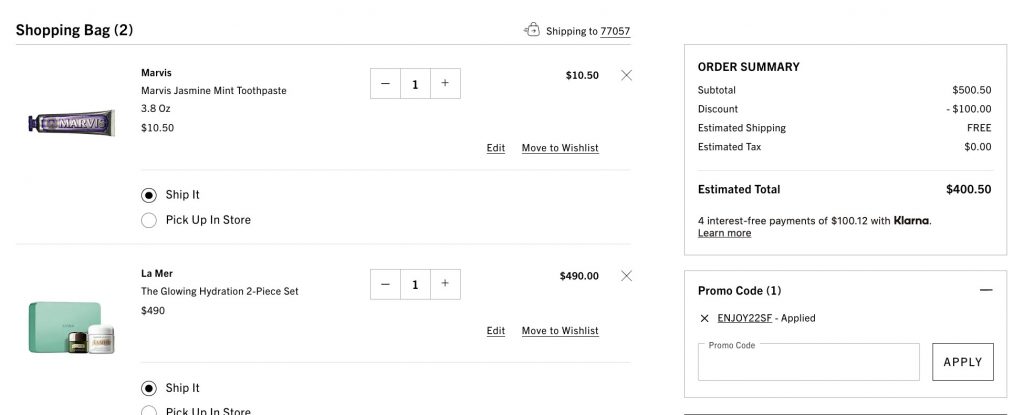Click into the Promo Code text field
1024x415 pixels.
[808, 363]
